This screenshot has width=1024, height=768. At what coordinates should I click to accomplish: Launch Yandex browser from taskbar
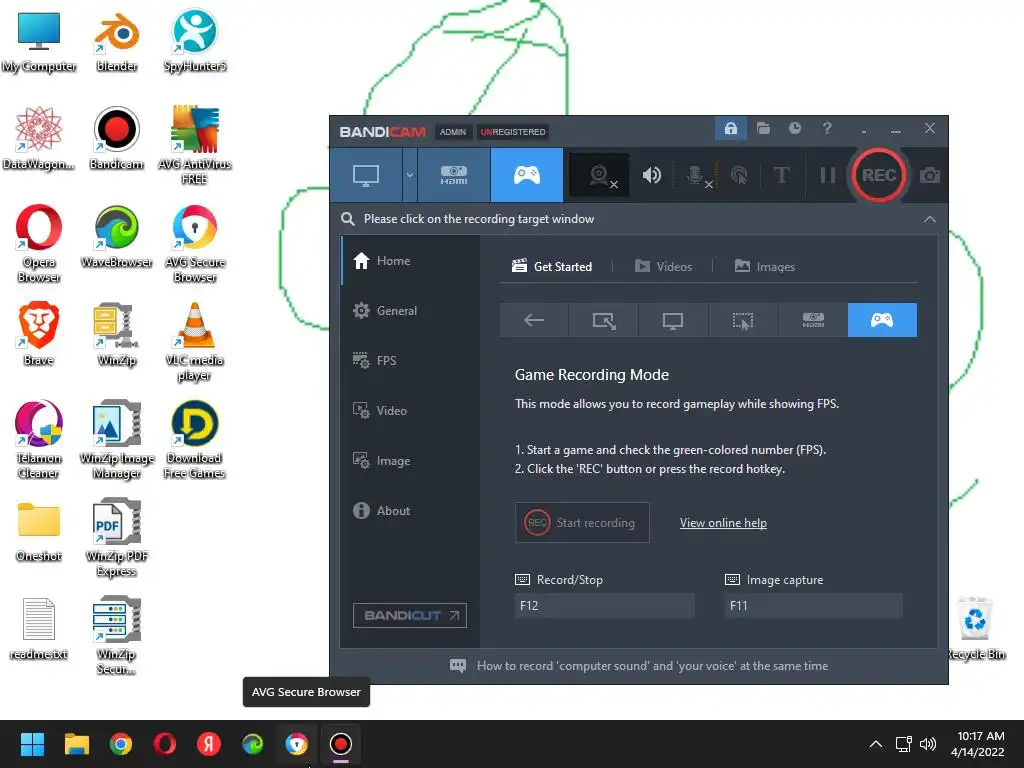coord(209,744)
